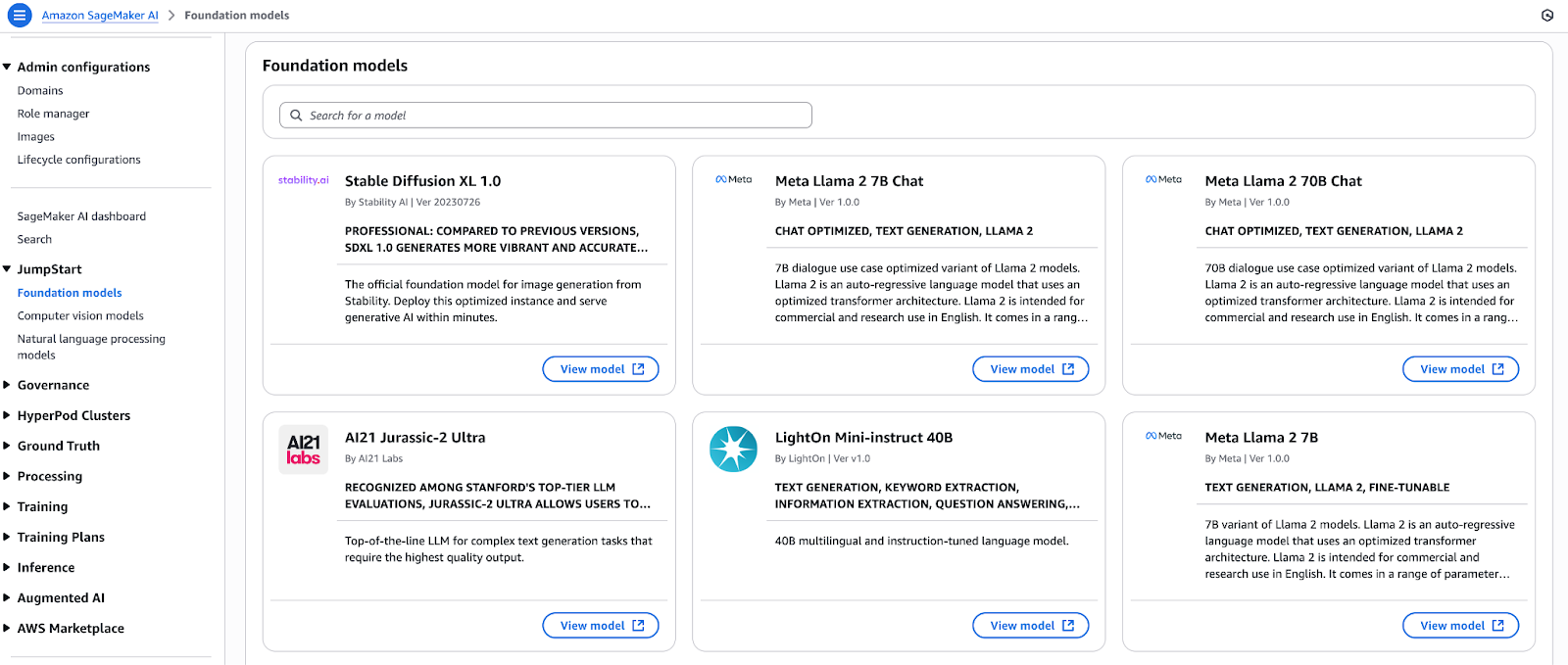Viewport: 1568px width, 665px height.
Task: Click the Meta Llama 2 7B title
Action: [1261, 438]
